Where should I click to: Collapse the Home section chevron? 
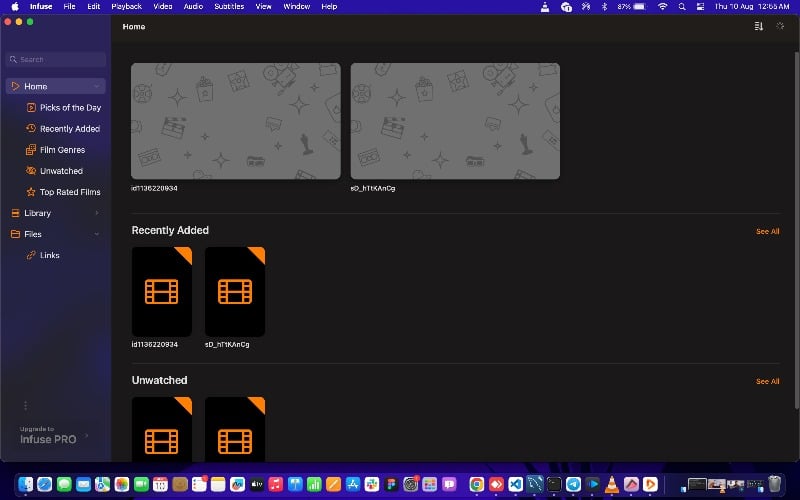96,86
